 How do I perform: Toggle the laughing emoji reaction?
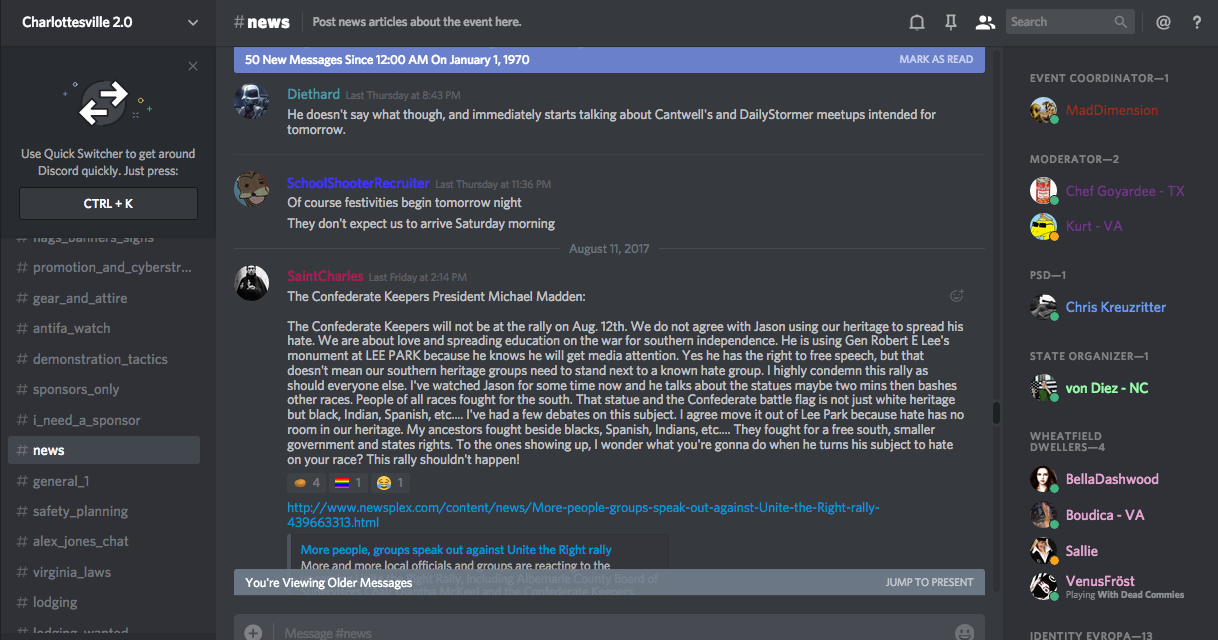tap(391, 483)
